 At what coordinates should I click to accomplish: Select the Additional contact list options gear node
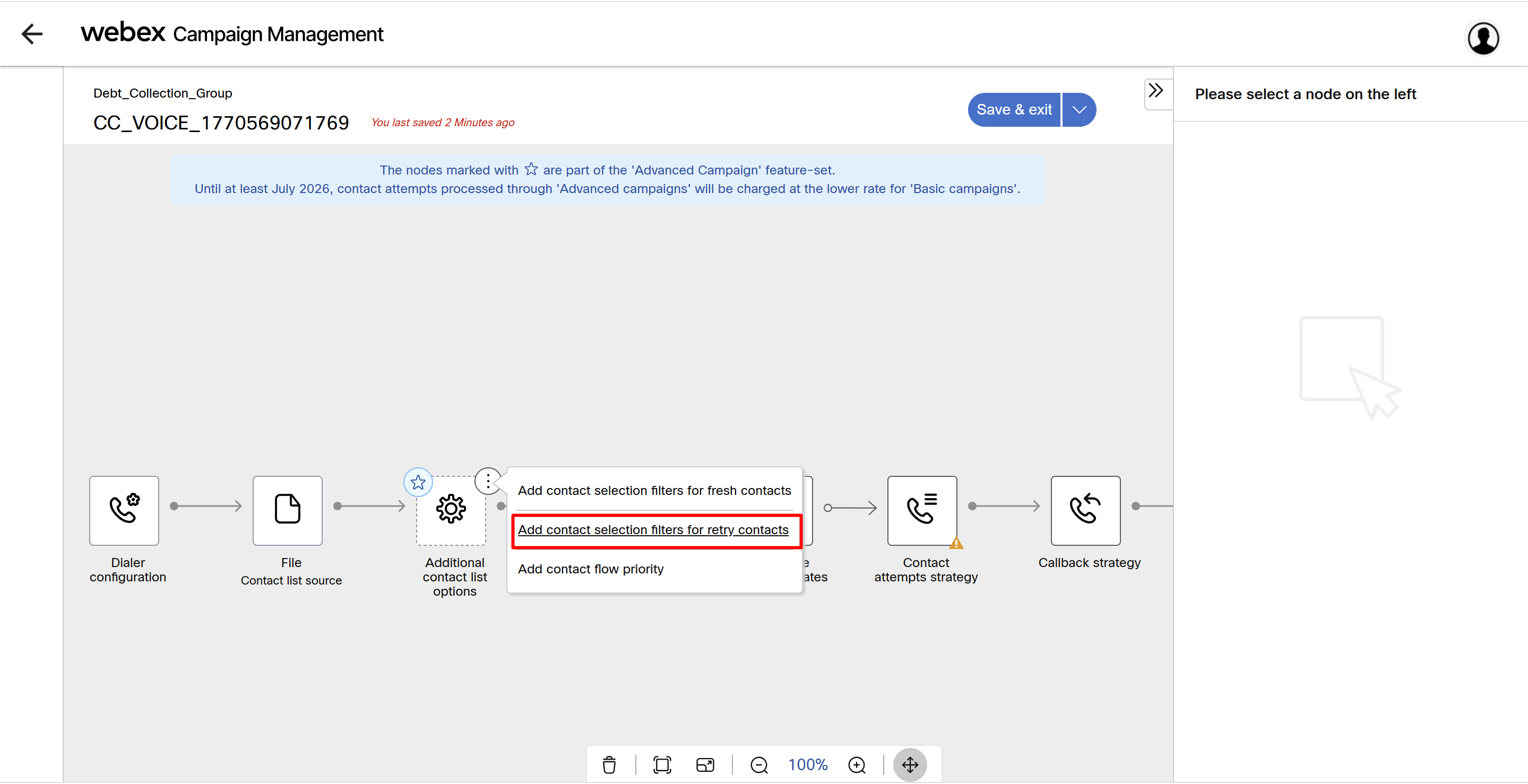tap(451, 510)
